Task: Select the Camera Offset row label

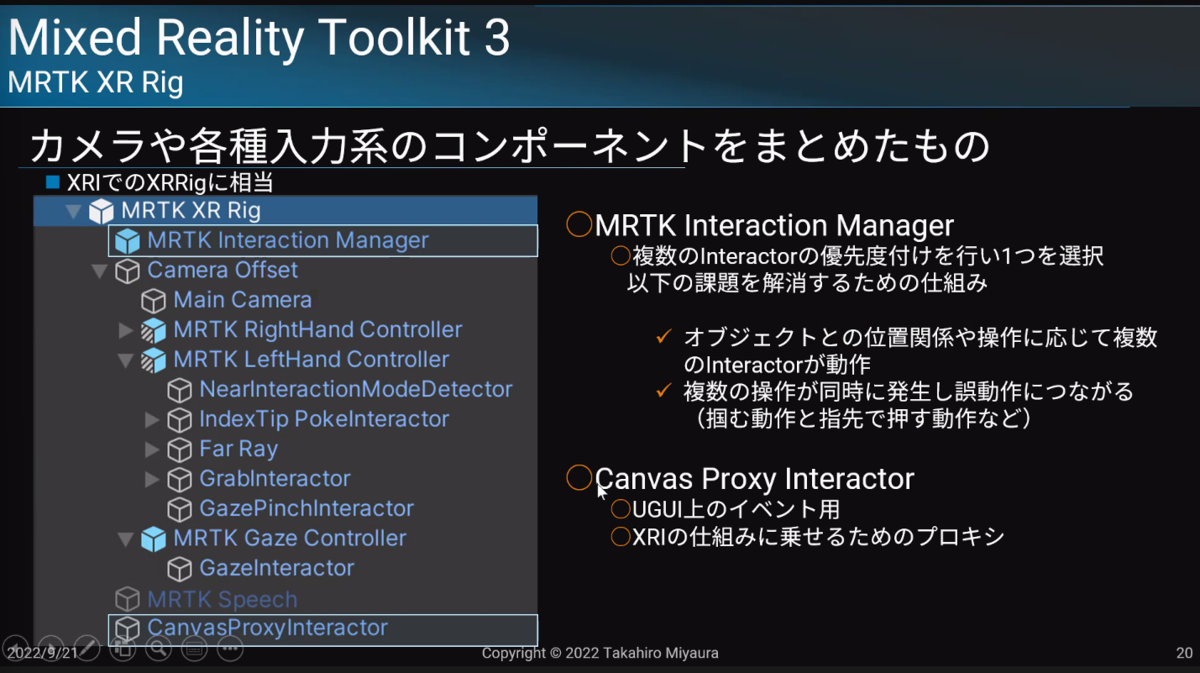Action: [x=222, y=270]
